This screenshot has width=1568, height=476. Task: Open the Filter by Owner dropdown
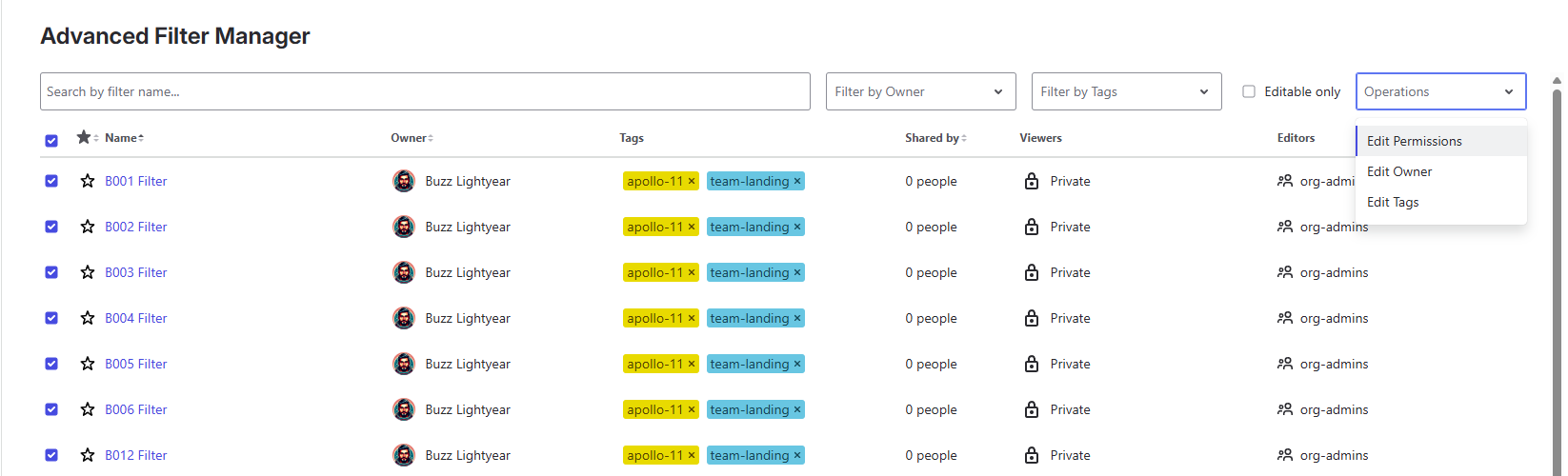(x=921, y=91)
